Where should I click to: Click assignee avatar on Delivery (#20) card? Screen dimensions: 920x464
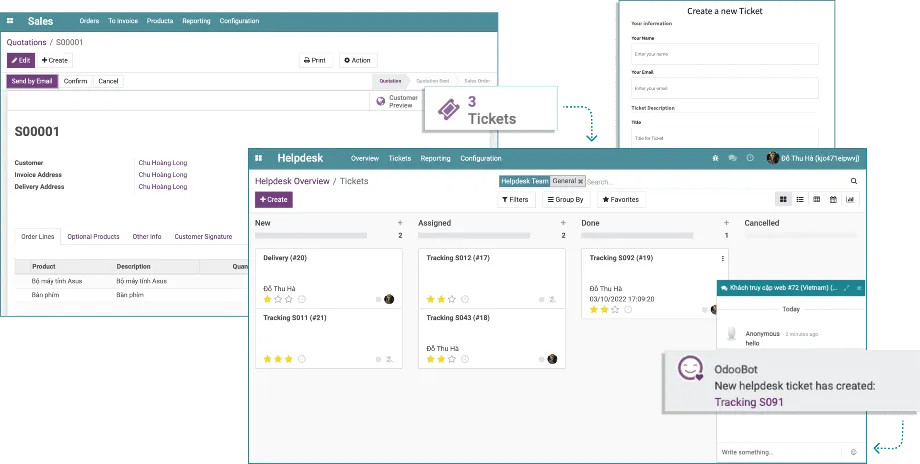389,299
